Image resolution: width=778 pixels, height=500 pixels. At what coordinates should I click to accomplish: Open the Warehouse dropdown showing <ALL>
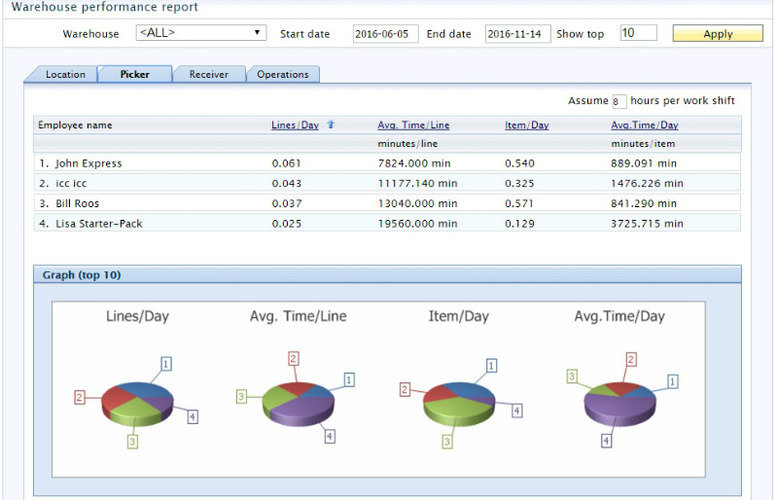201,33
